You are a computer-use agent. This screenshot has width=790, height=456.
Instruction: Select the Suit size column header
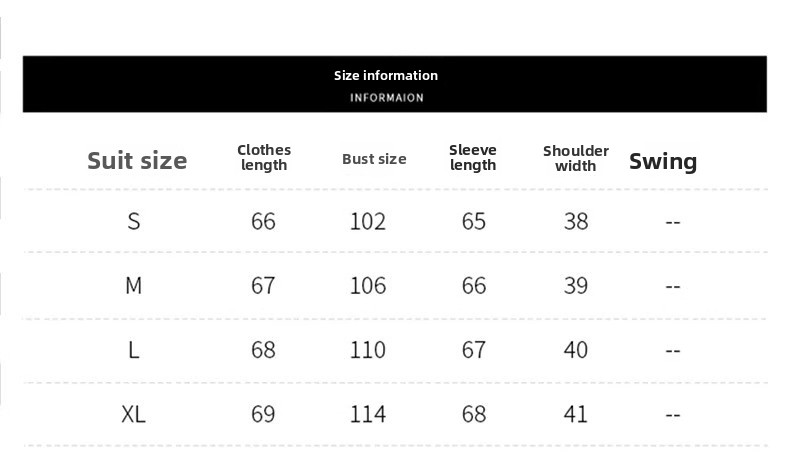click(137, 161)
